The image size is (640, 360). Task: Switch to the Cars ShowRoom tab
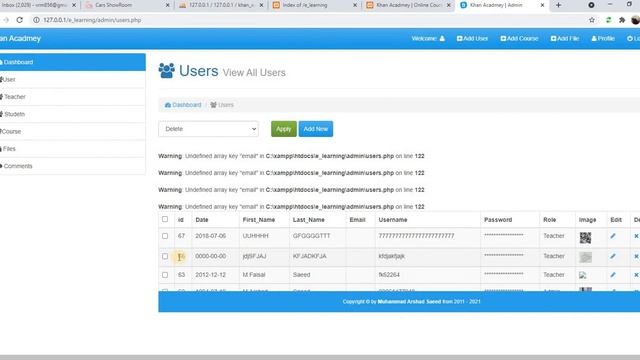pos(127,5)
